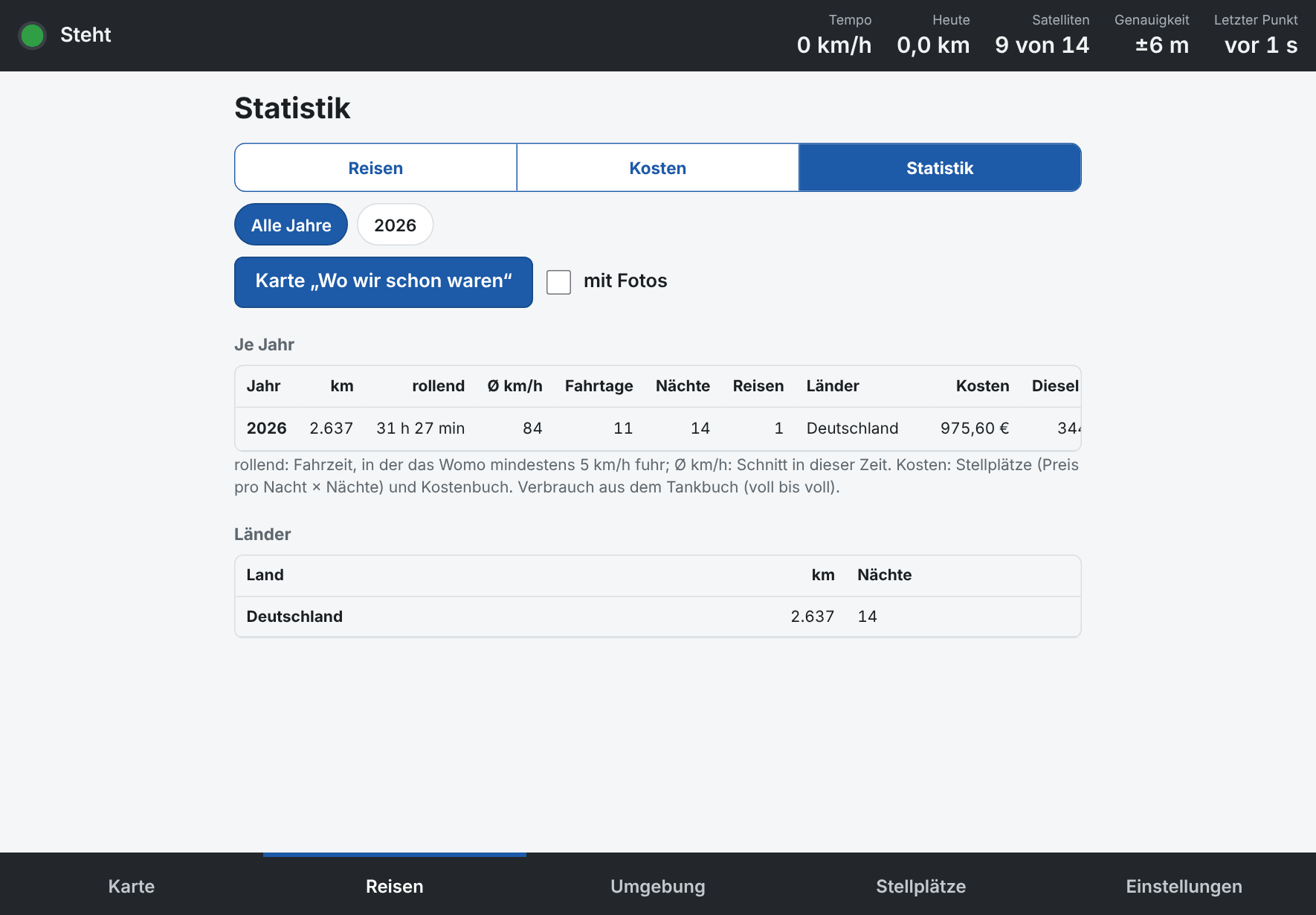Open Stellplätze in bottom navigation
Image resolution: width=1316 pixels, height=915 pixels.
[921, 885]
